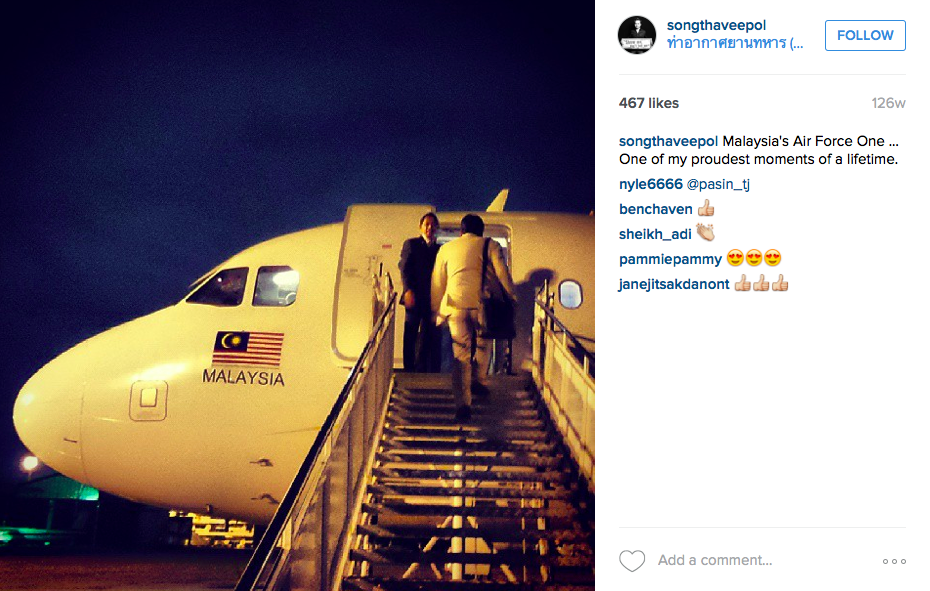Image resolution: width=930 pixels, height=591 pixels.
Task: Open the songthaveepol username in the header
Action: pos(716,25)
